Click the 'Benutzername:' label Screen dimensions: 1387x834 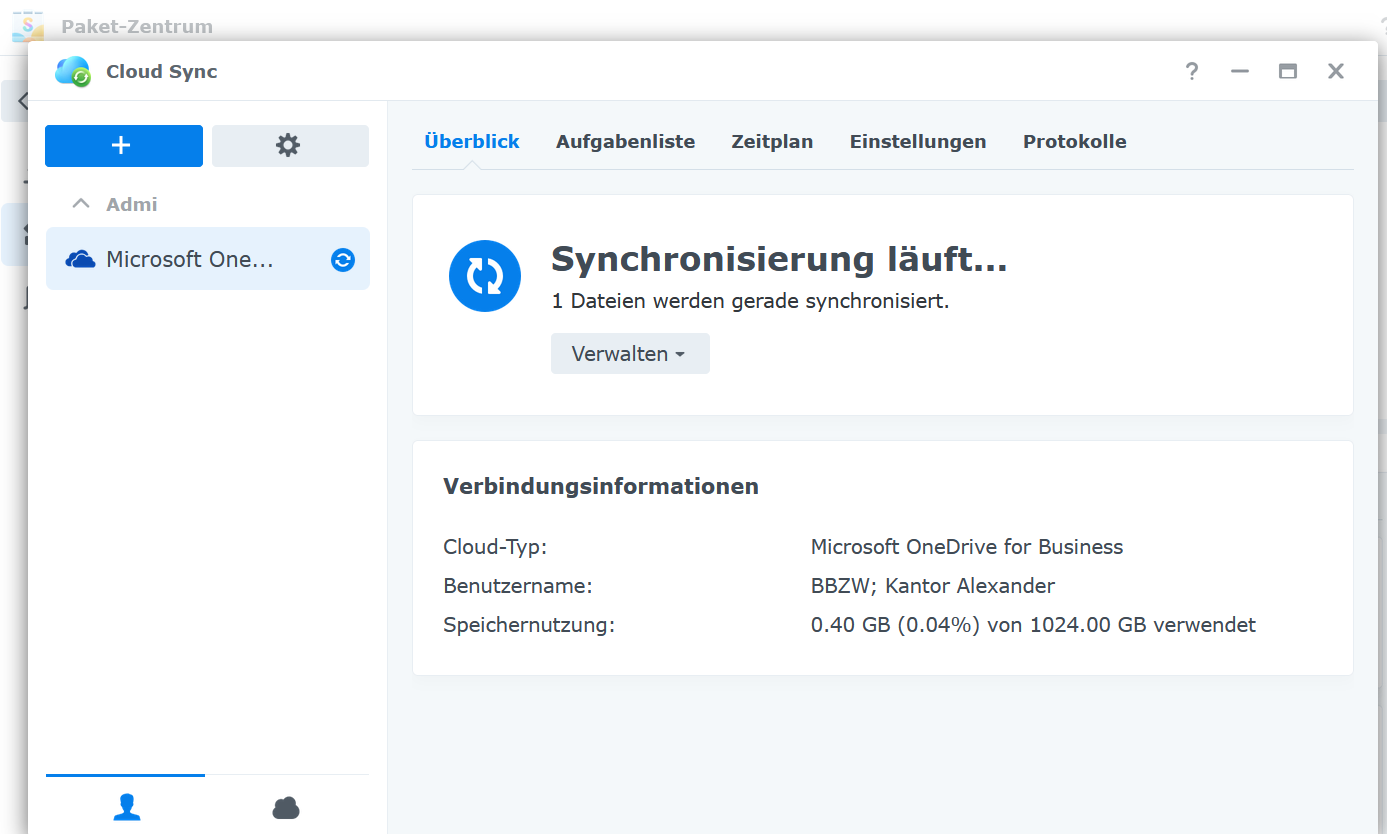tap(518, 586)
